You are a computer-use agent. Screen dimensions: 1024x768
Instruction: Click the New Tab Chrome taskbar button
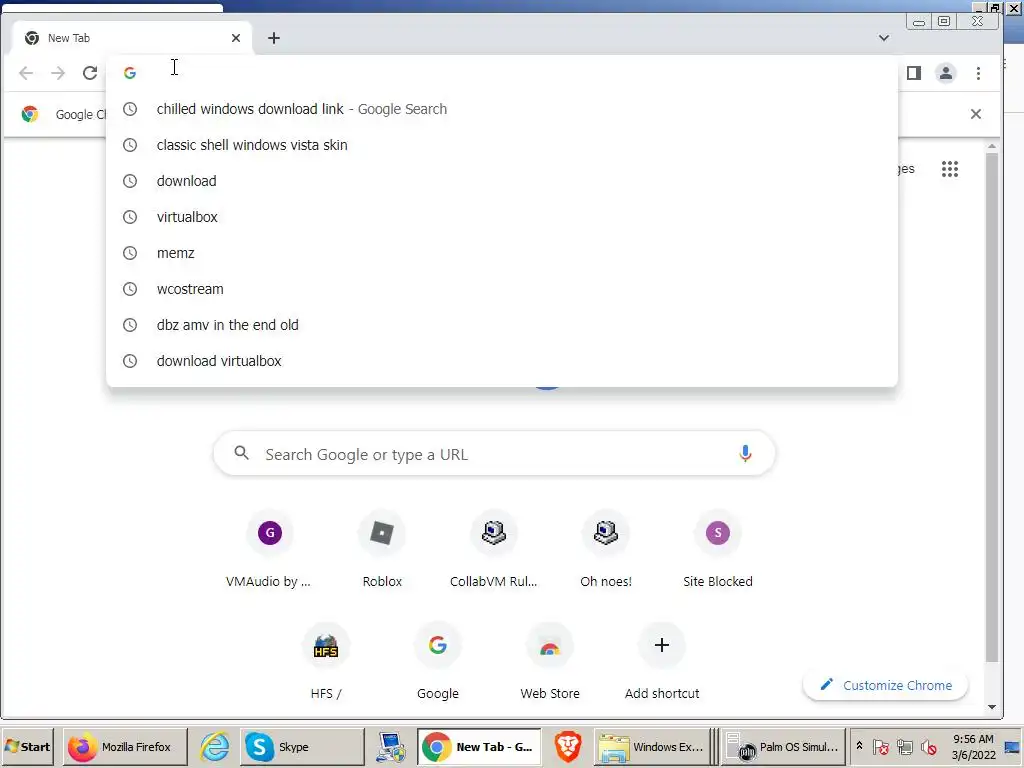479,747
